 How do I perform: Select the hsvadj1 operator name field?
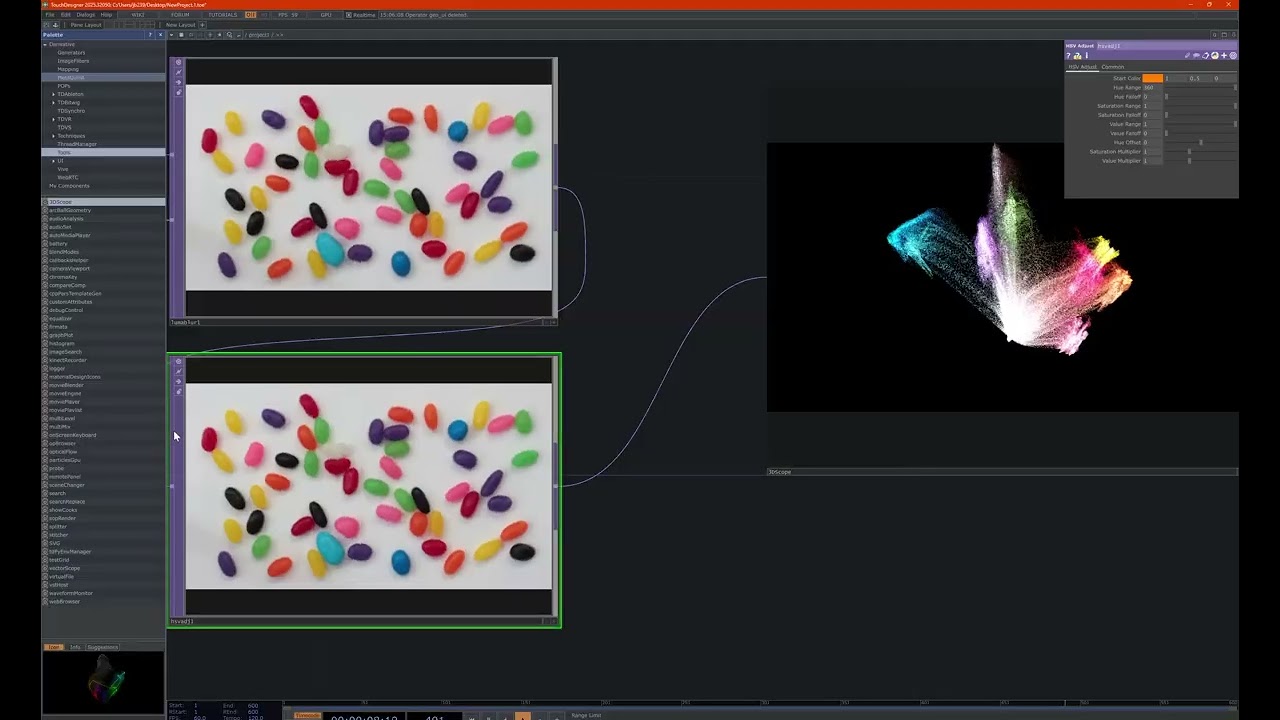click(1166, 46)
